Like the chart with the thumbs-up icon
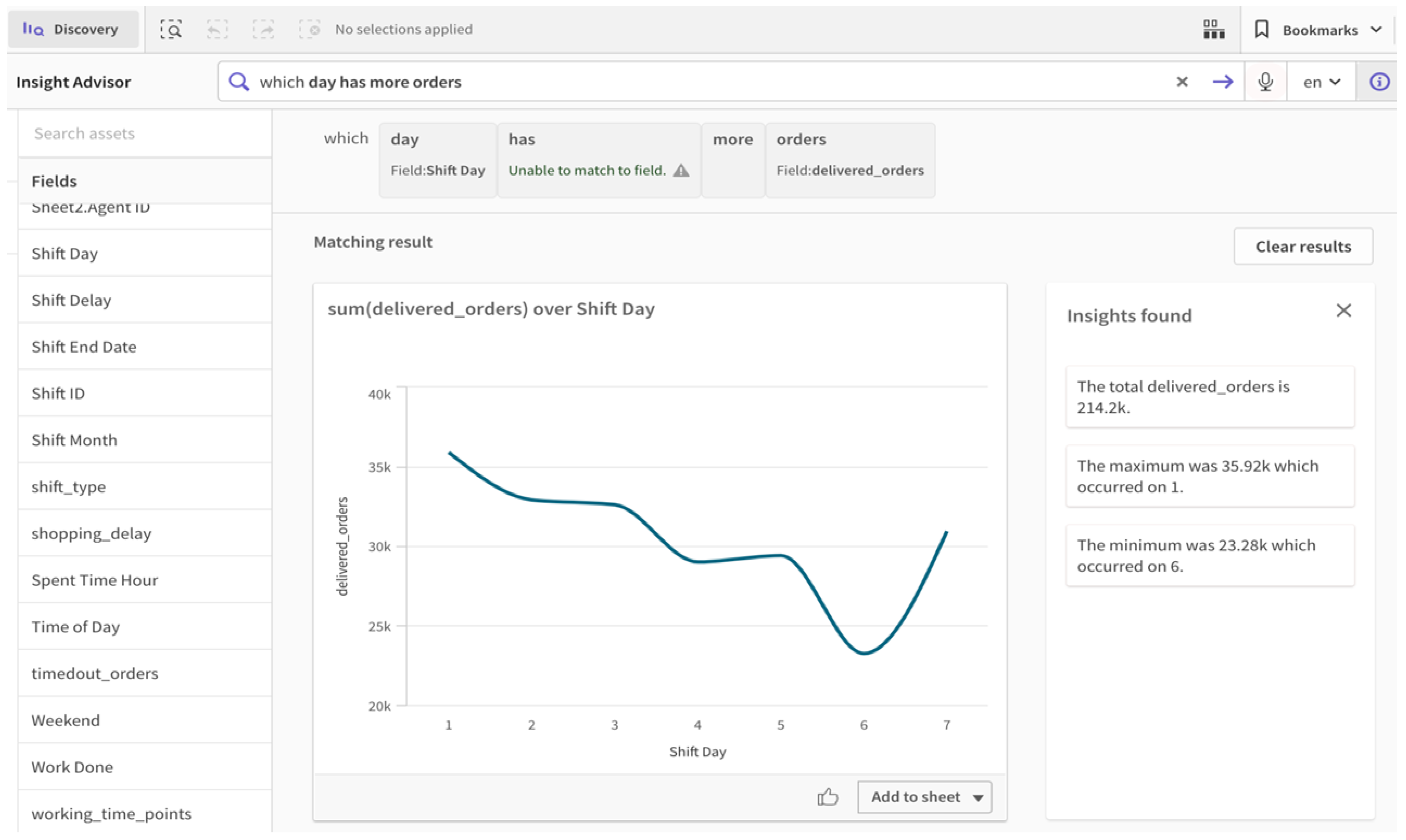This screenshot has height=840, width=1406. click(827, 797)
